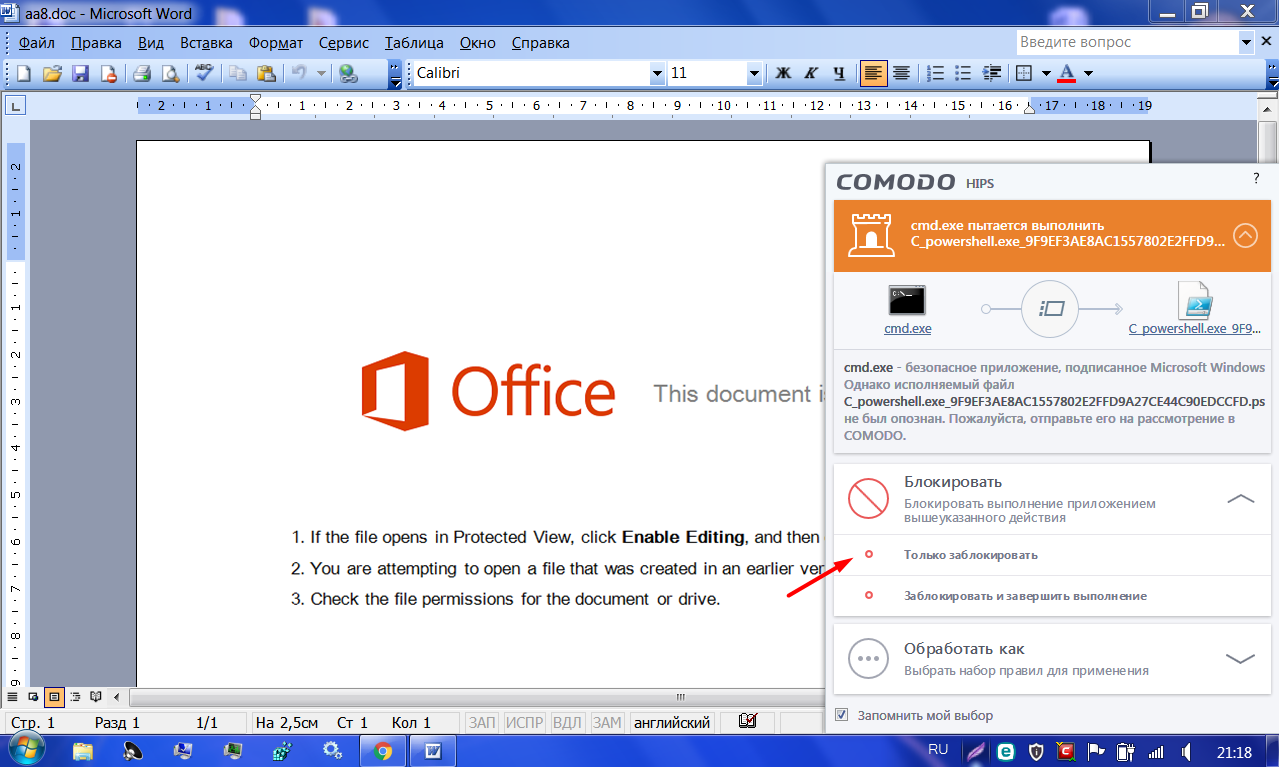The image size is (1279, 767).
Task: Center the paragraph text
Action: [901, 73]
